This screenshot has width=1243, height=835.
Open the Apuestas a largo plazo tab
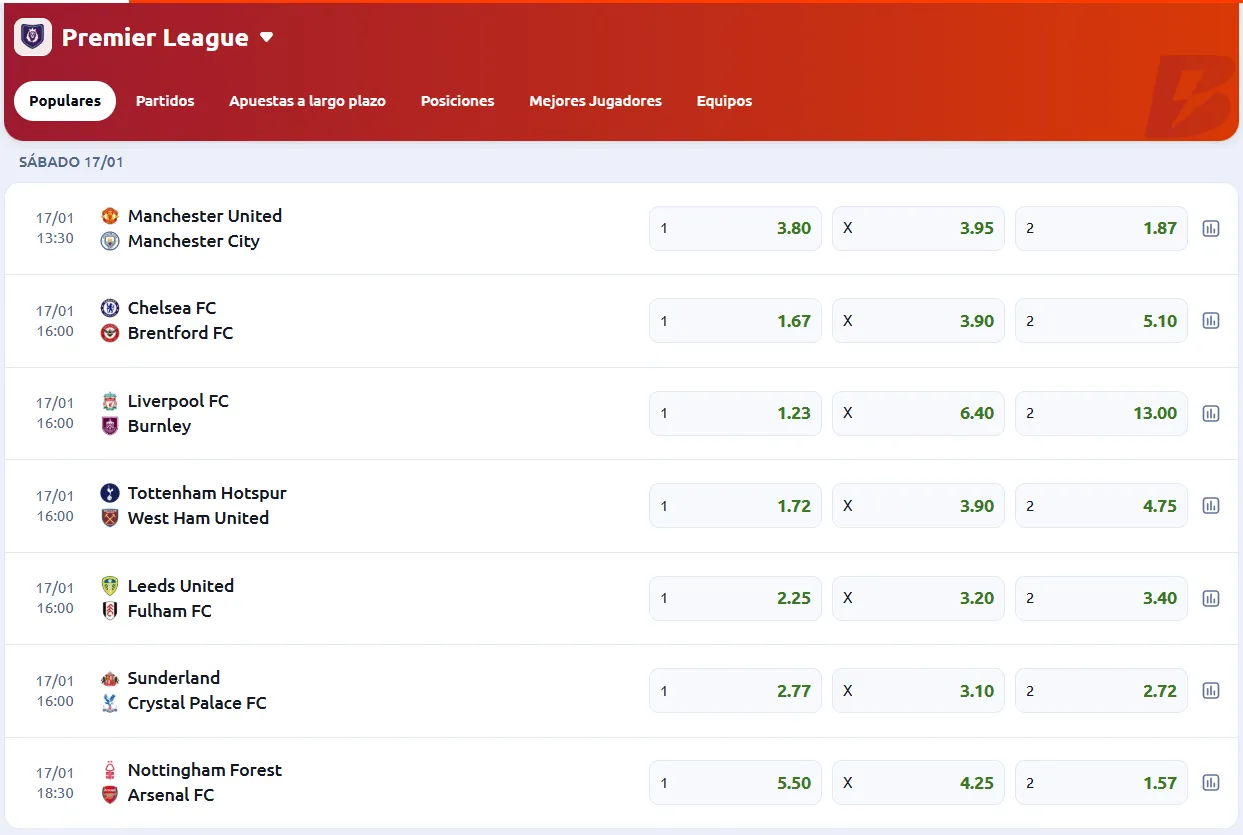click(x=307, y=101)
